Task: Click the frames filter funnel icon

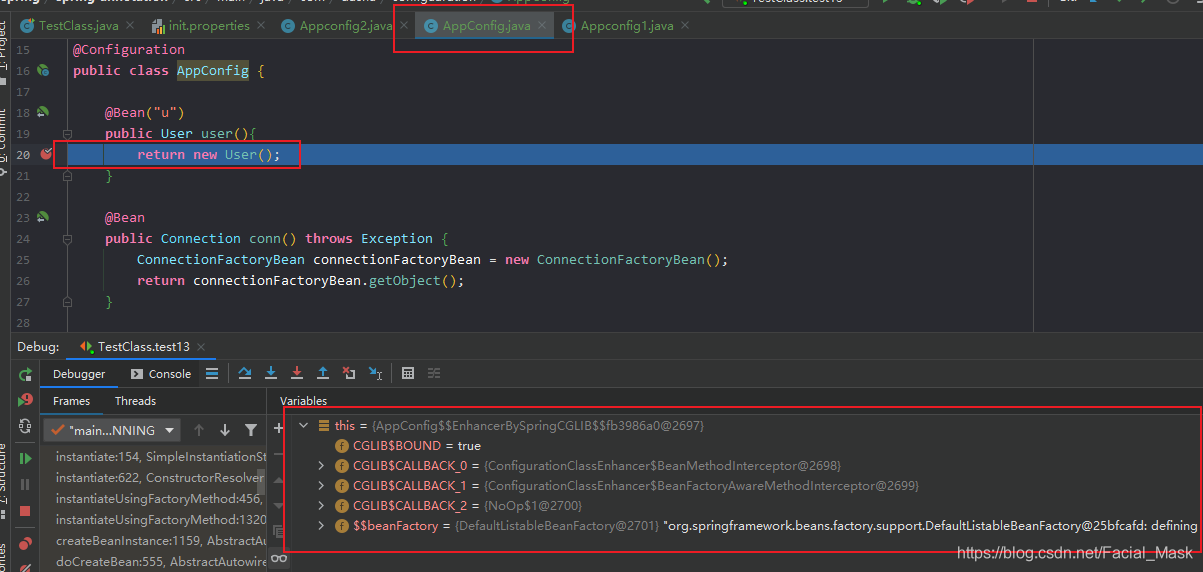Action: (x=251, y=430)
